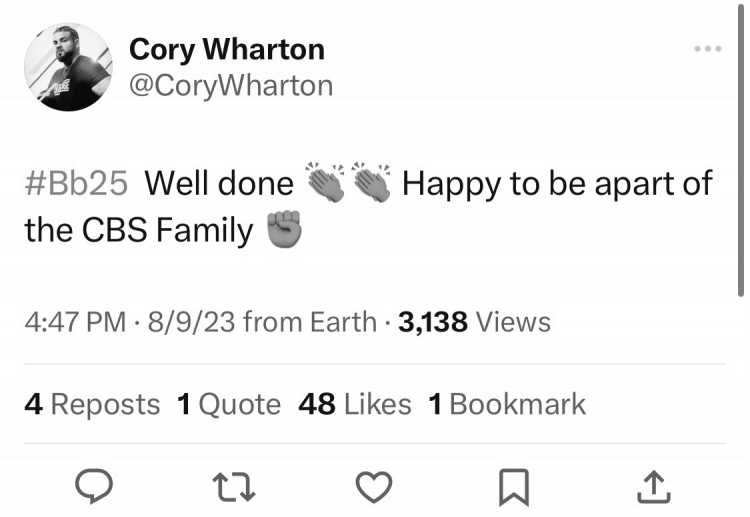Open the Cory Wharton display name
Viewport: 750px width, 517px height.
tap(227, 50)
